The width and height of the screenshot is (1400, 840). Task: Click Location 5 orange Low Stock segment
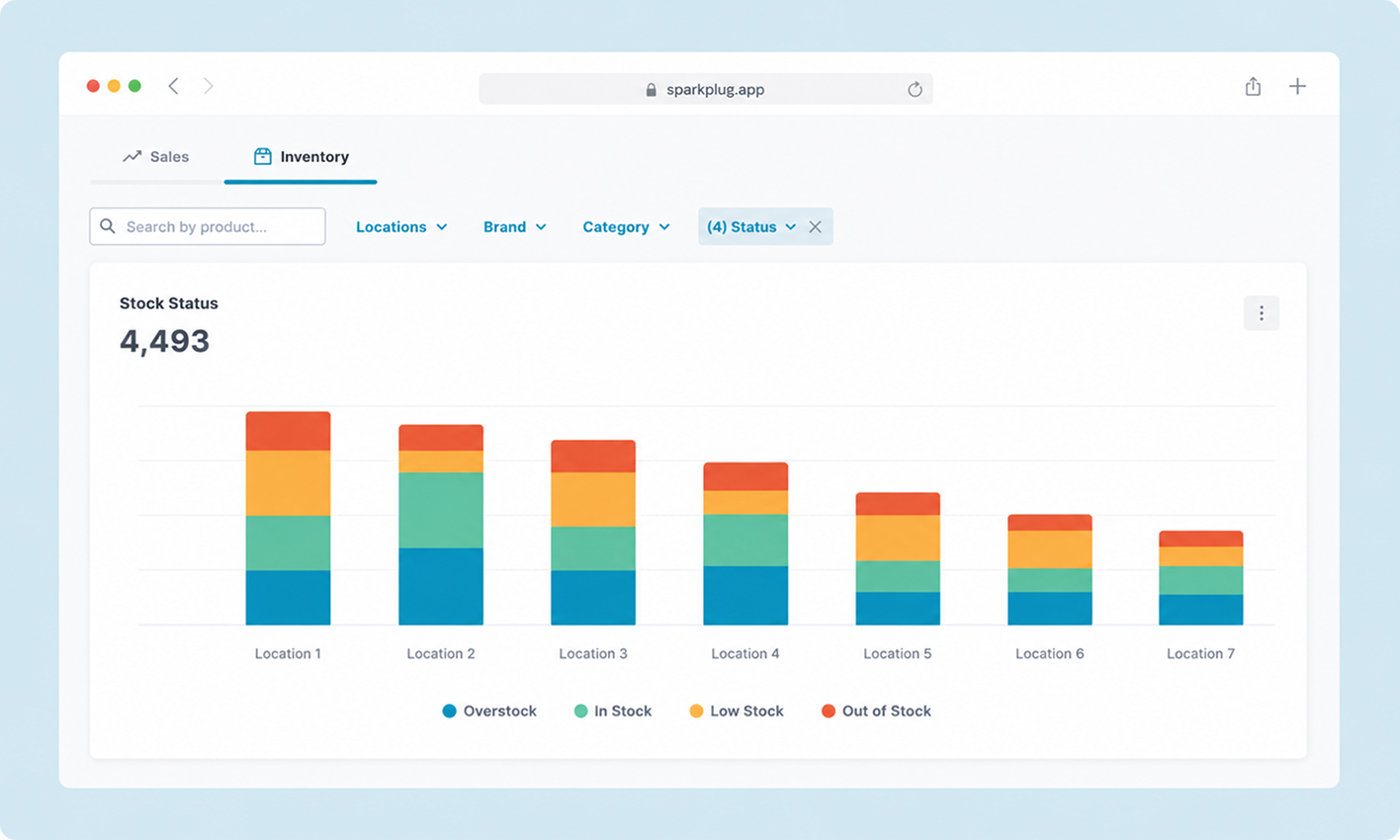point(898,538)
